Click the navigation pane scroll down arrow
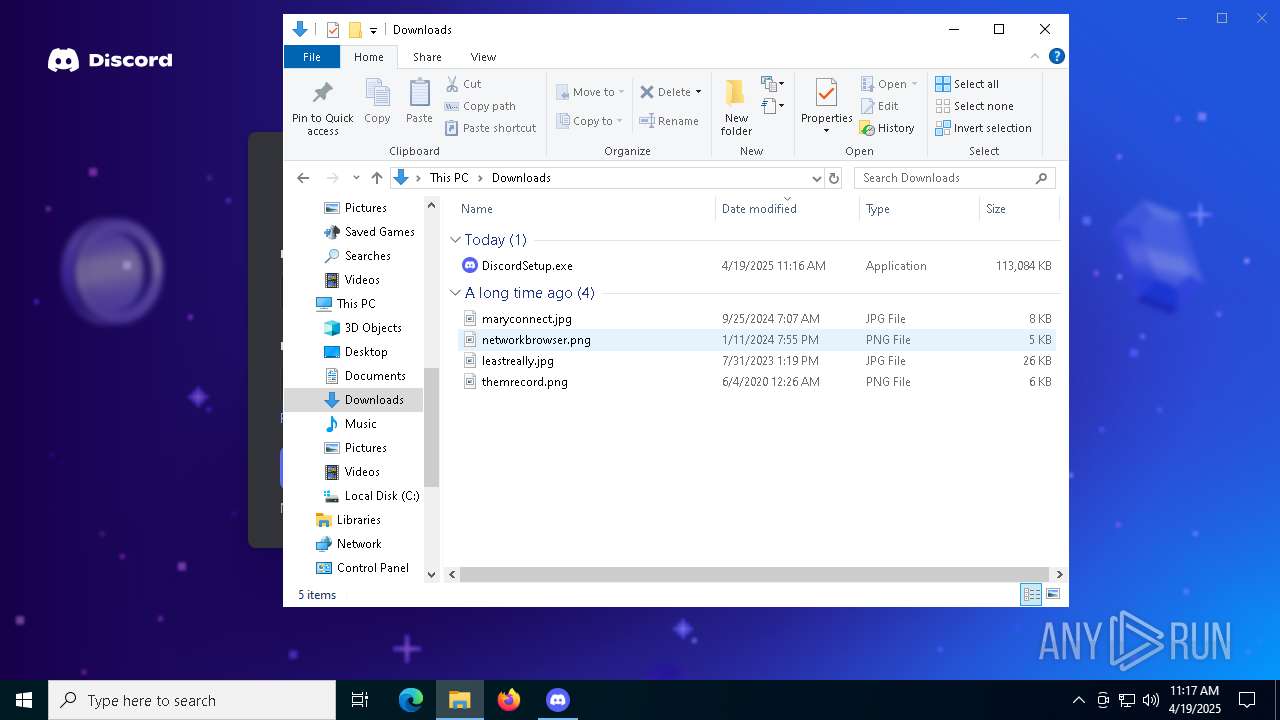The image size is (1280, 720). pos(432,575)
